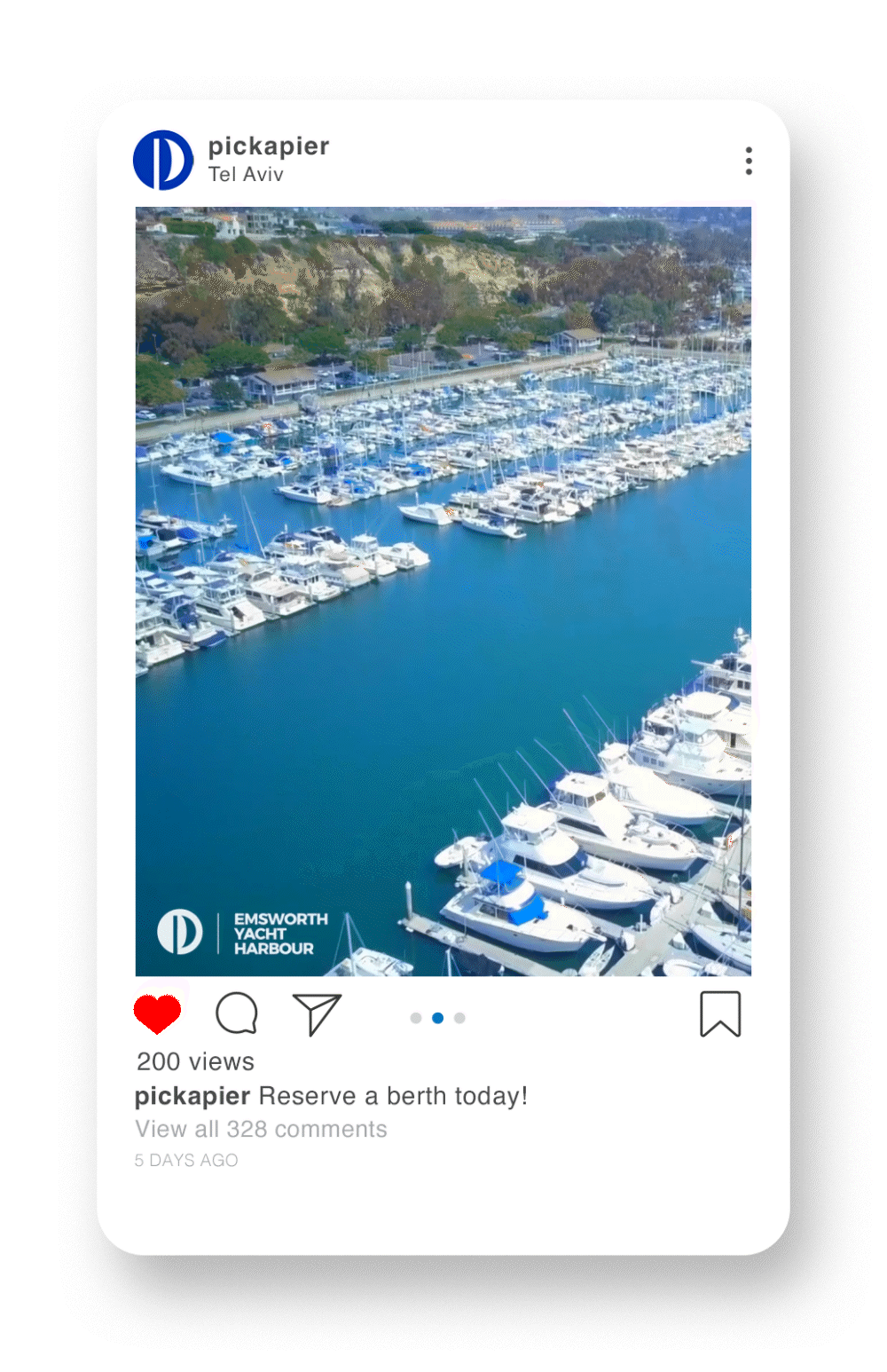Share the post with paper plane icon
Image resolution: width=887 pixels, height=1372 pixels.
(x=317, y=1014)
